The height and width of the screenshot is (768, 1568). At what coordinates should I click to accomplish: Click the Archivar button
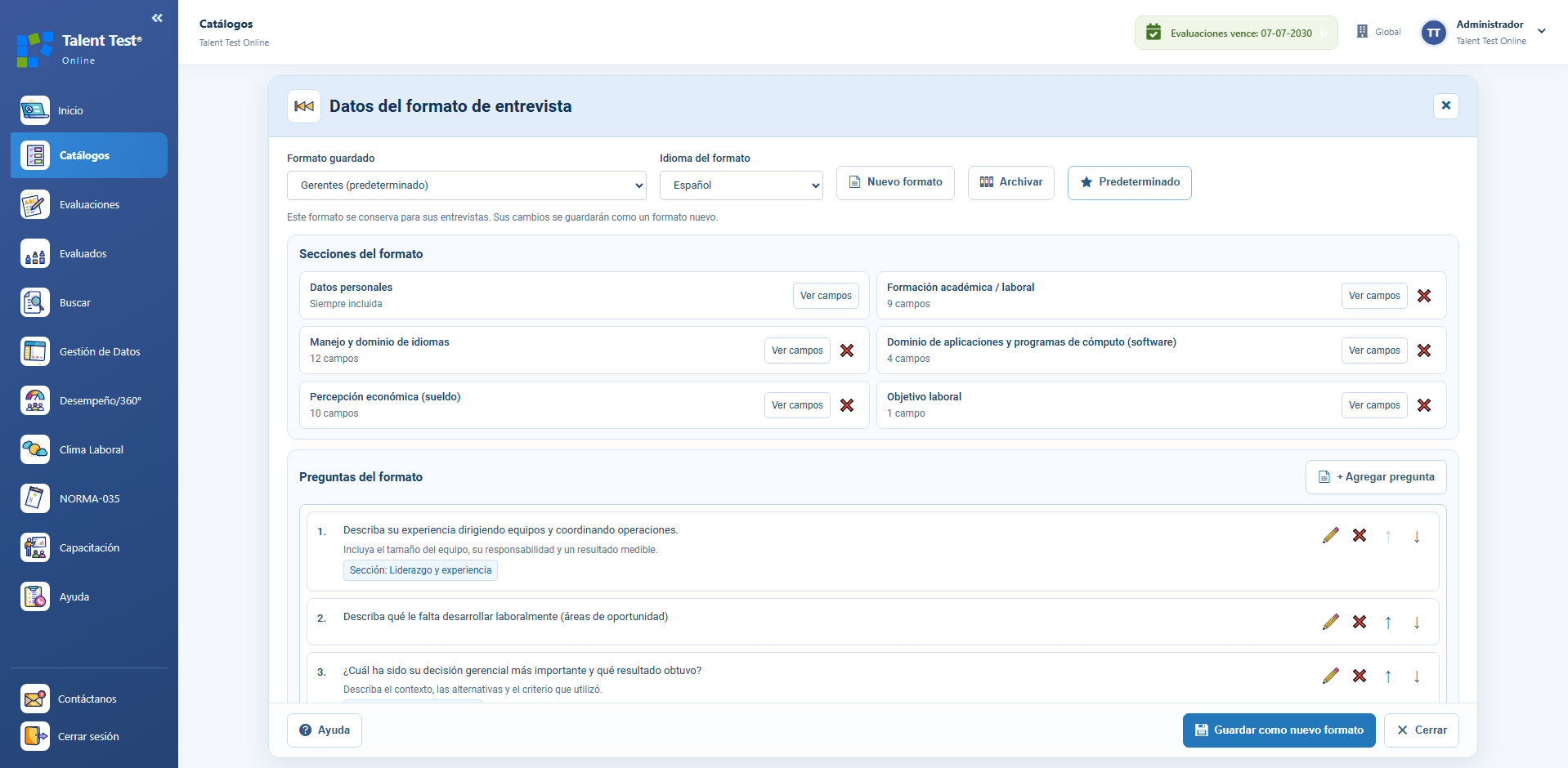tap(1011, 182)
